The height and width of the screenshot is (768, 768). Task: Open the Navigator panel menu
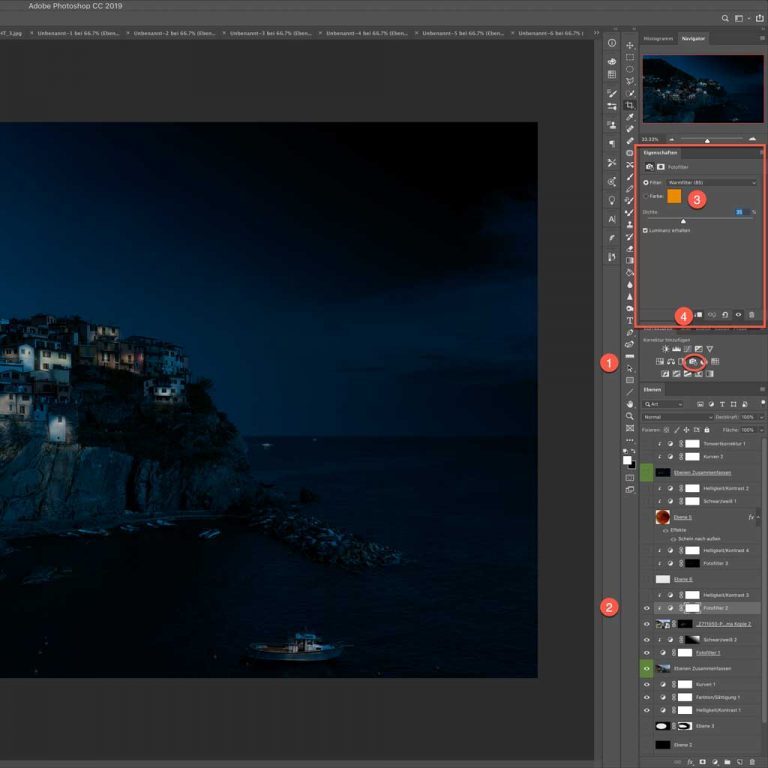(762, 38)
